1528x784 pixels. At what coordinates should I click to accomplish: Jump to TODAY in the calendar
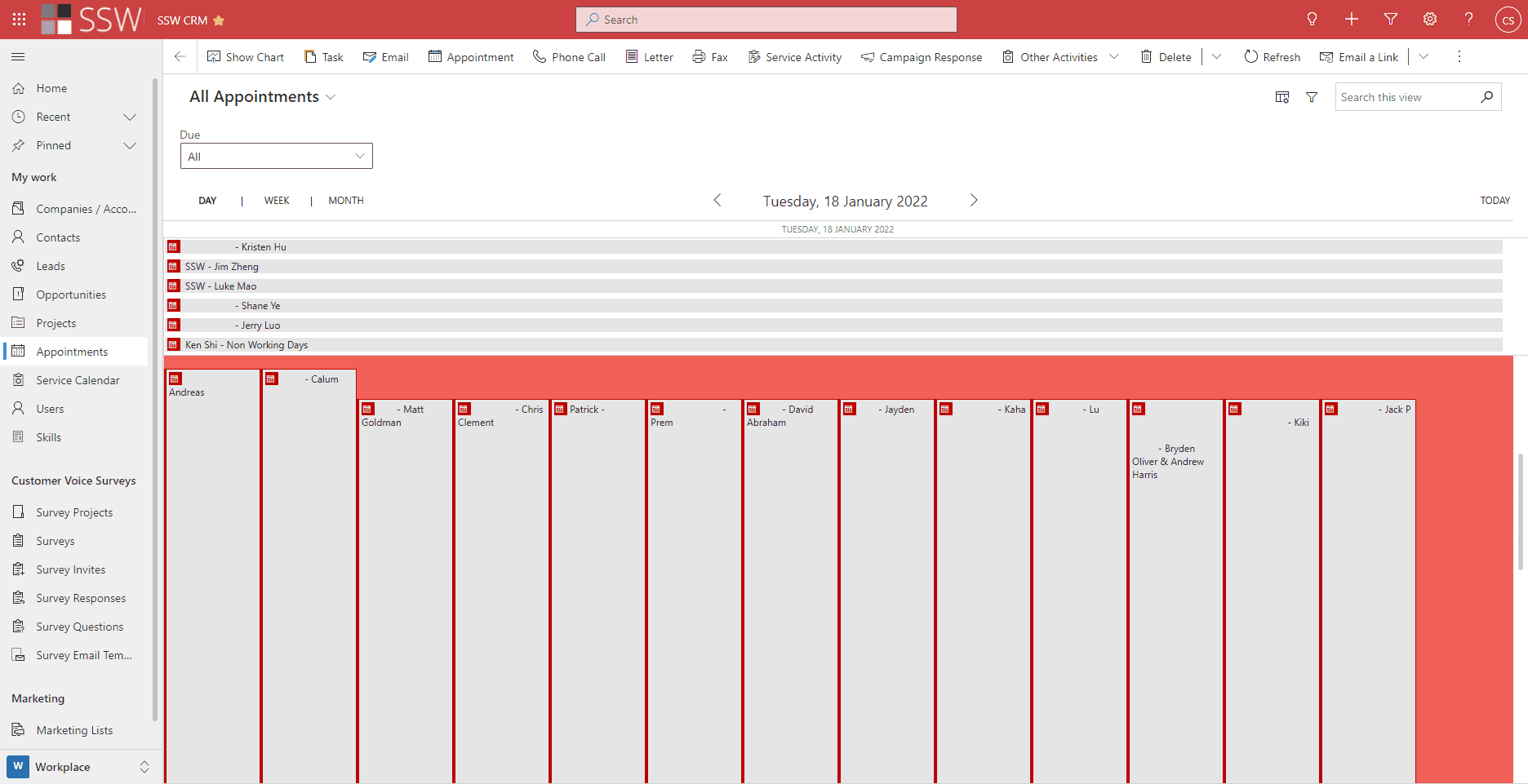click(x=1495, y=201)
